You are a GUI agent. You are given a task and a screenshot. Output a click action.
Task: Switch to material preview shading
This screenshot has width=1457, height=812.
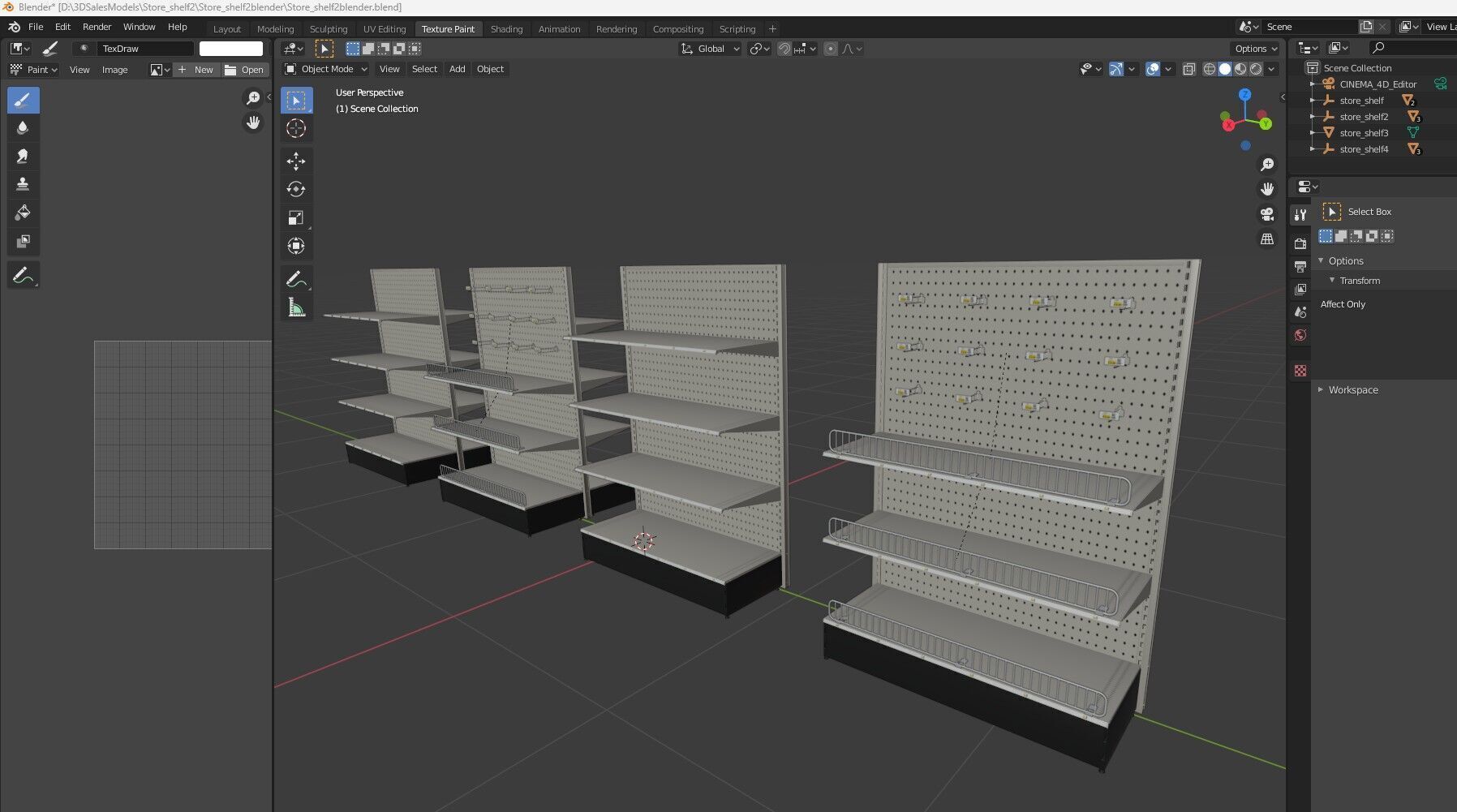(1240, 69)
